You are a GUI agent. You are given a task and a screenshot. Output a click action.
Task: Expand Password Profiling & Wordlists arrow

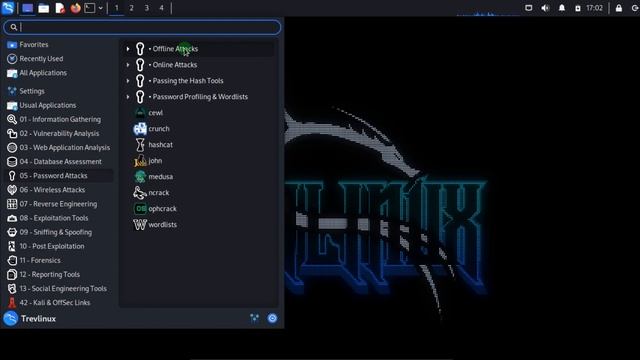pyautogui.click(x=128, y=97)
